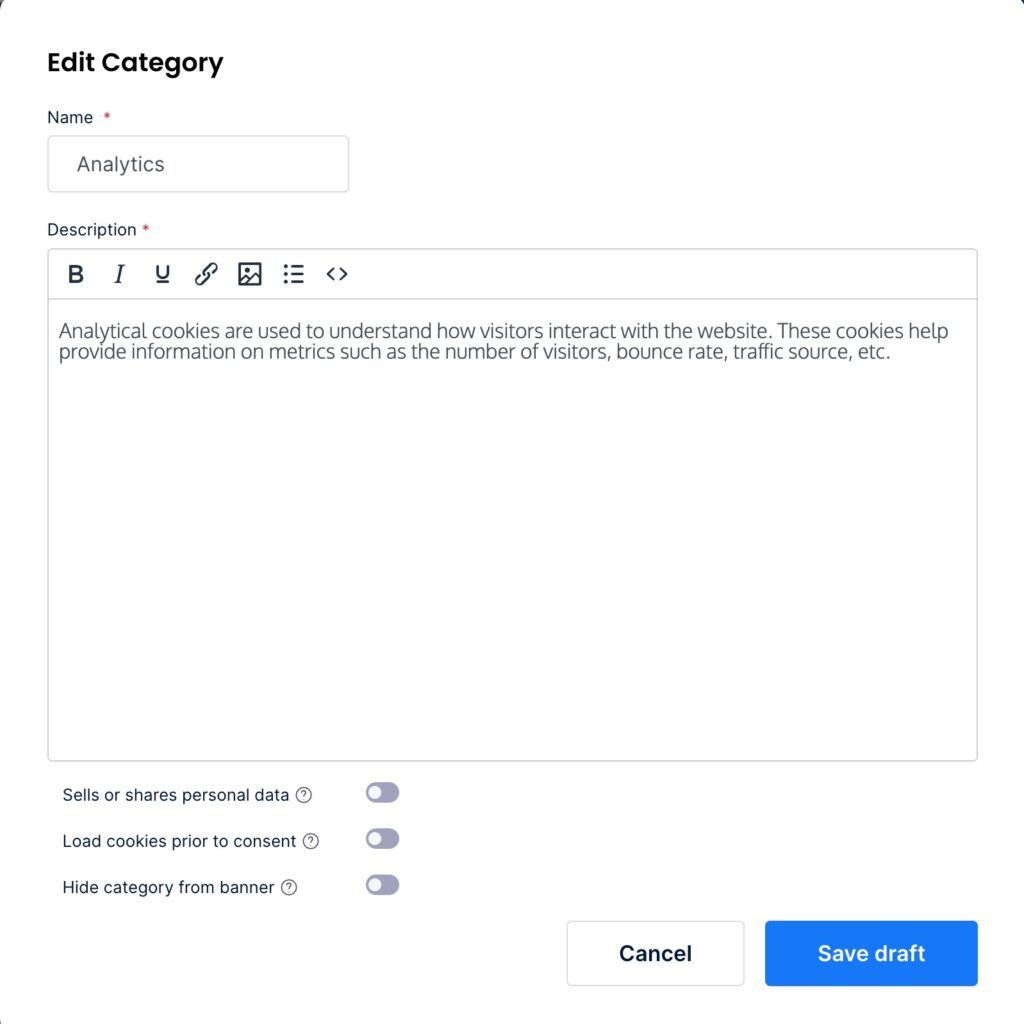Toggle Hide category from banner switch

383,886
